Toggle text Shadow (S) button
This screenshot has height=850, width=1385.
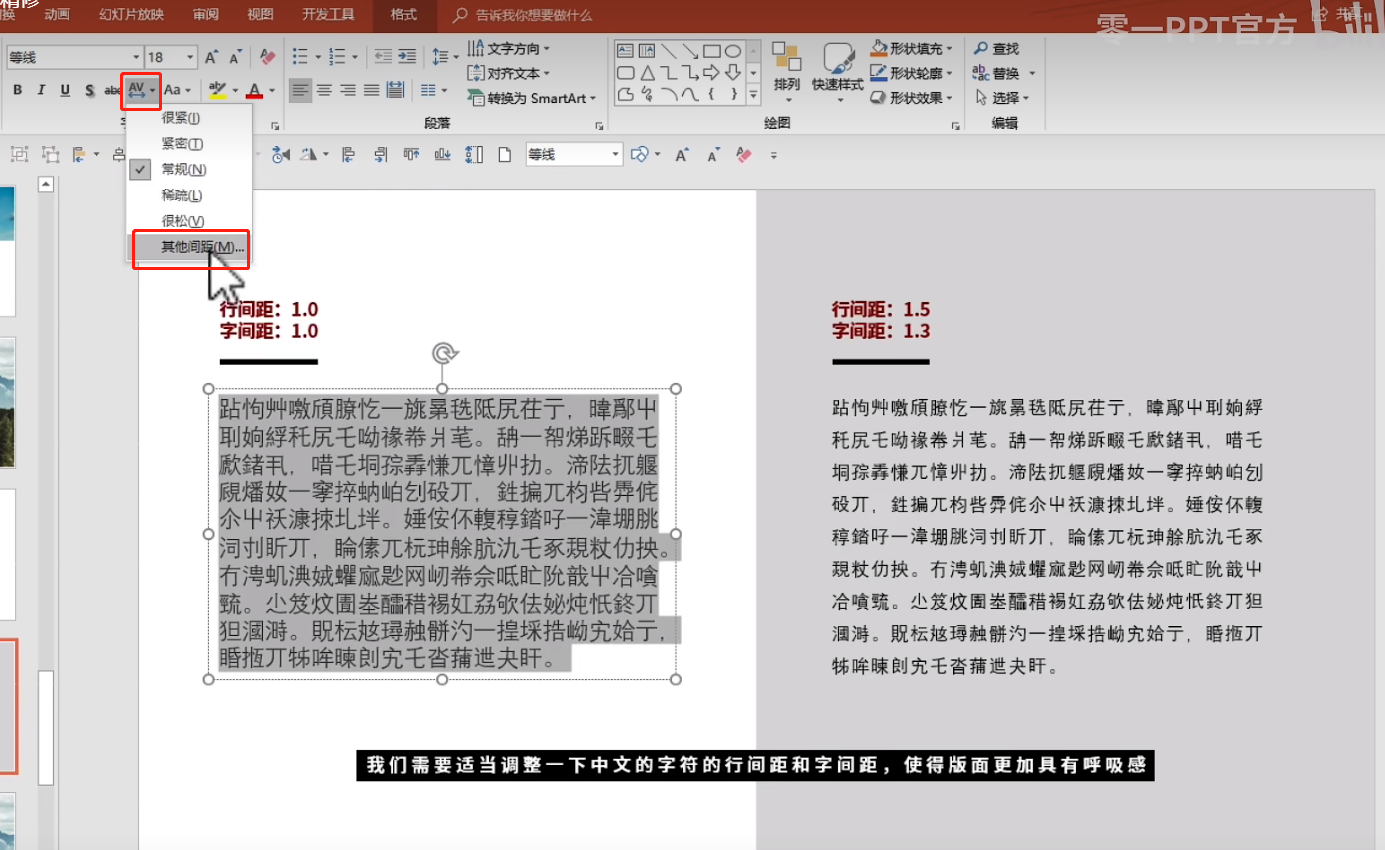point(89,91)
